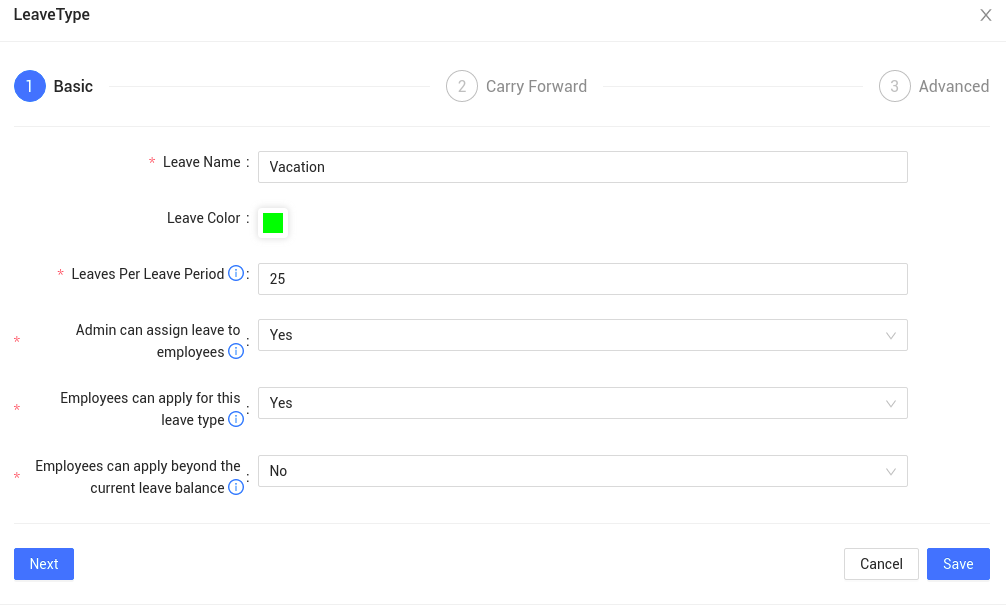Switch to the Carry Forward step

click(x=536, y=86)
